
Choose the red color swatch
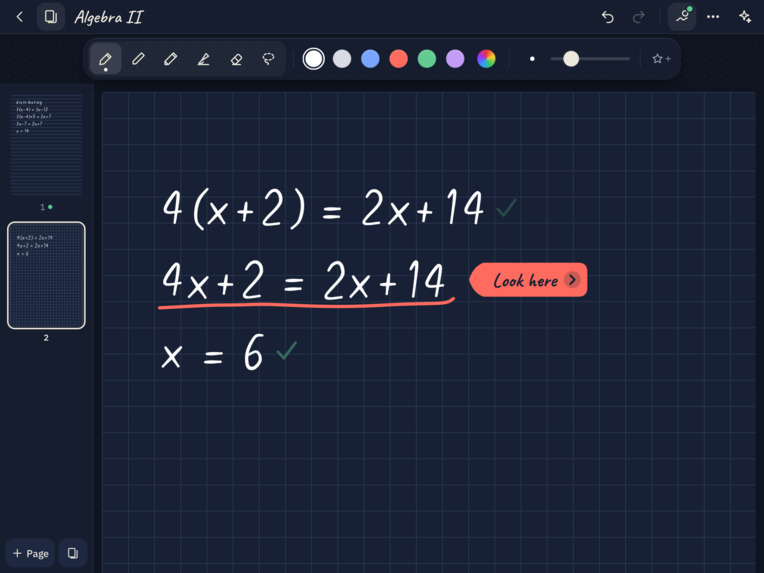pyautogui.click(x=399, y=59)
